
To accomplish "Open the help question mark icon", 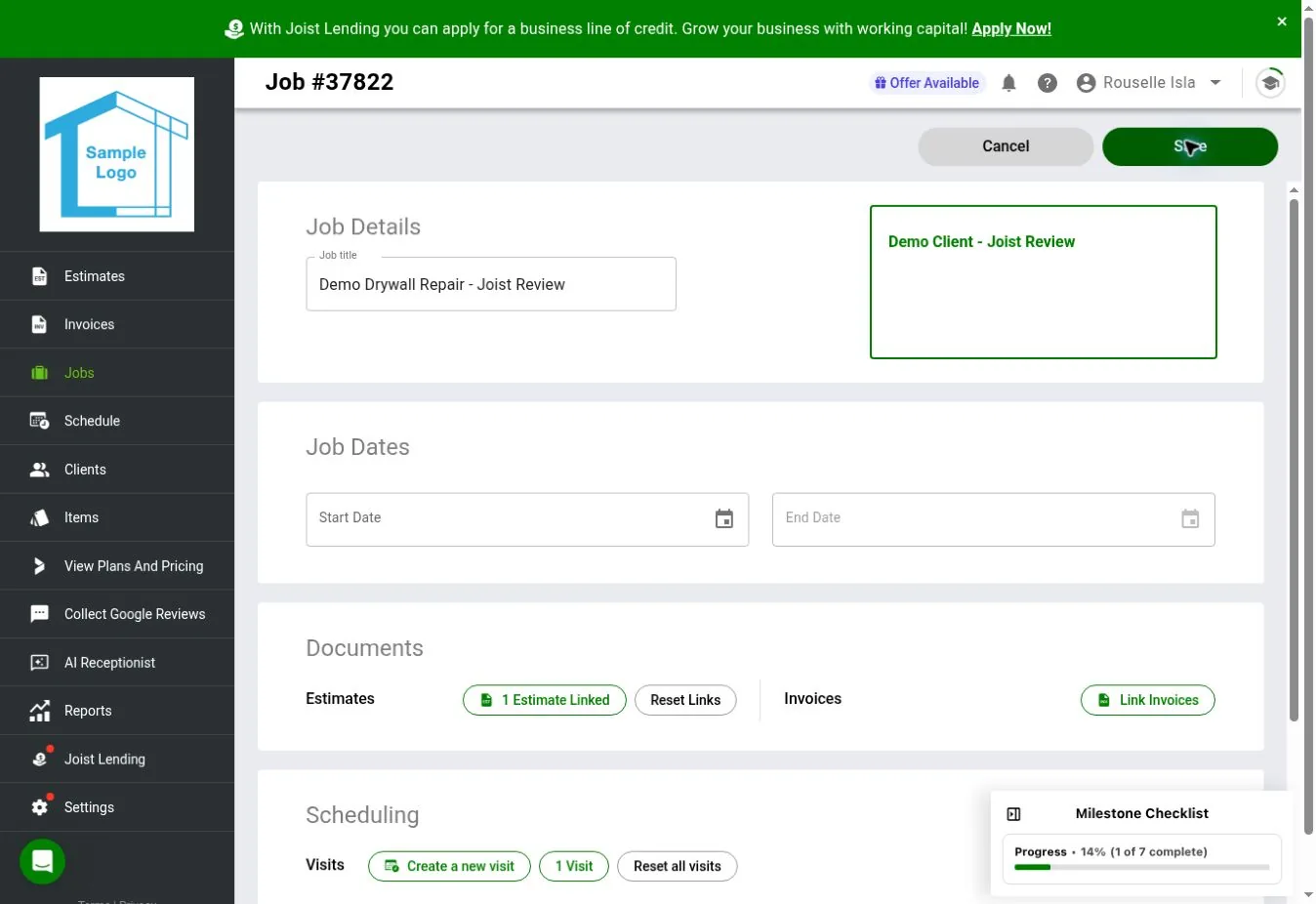I will pos(1048,83).
